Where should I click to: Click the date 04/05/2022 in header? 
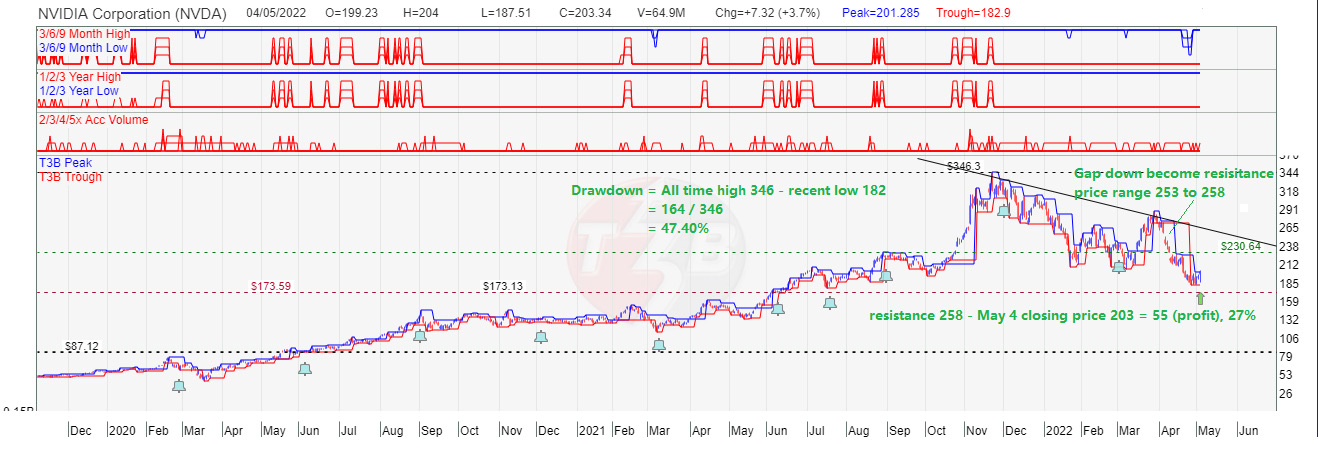277,14
